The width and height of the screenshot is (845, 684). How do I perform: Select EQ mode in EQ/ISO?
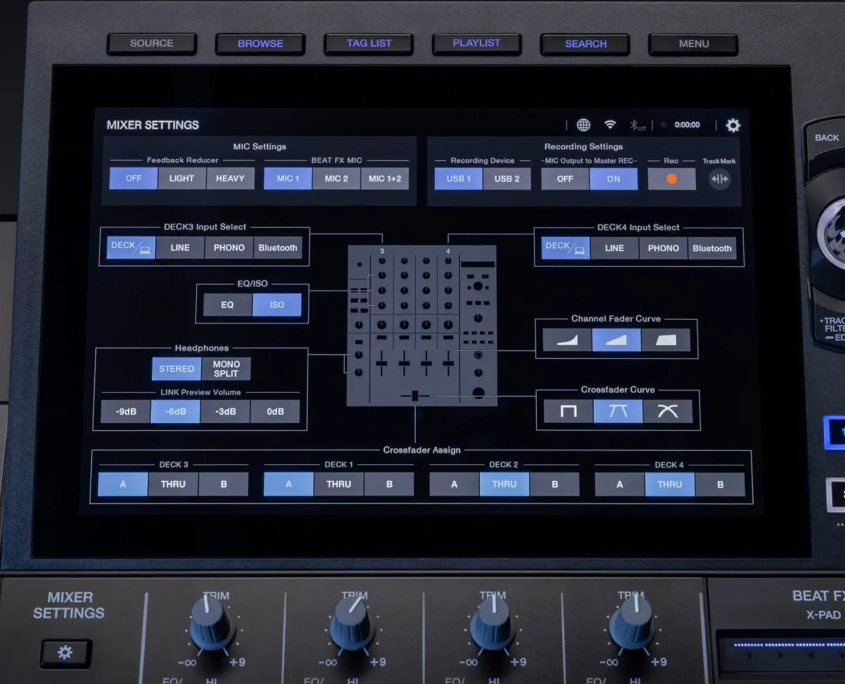click(227, 305)
